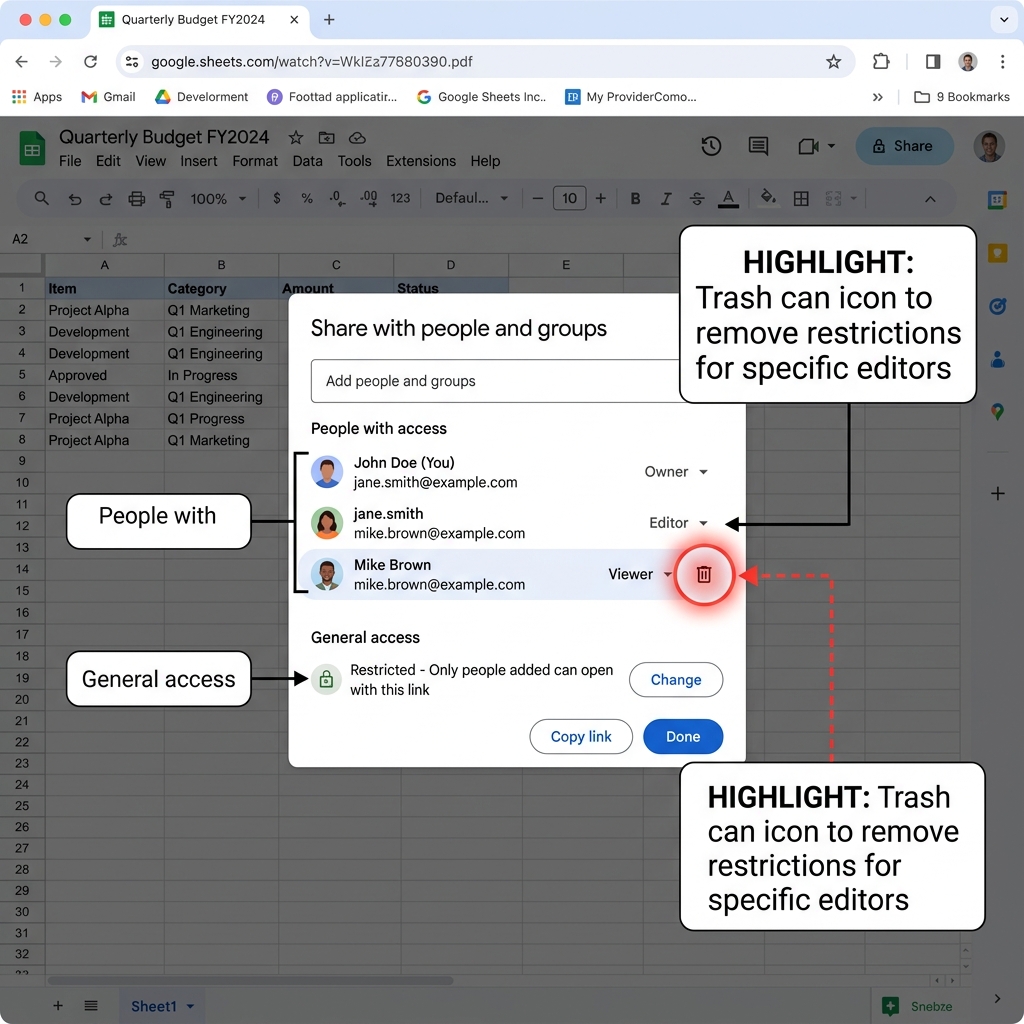1024x1024 pixels.
Task: Open version history clock icon
Action: click(711, 146)
